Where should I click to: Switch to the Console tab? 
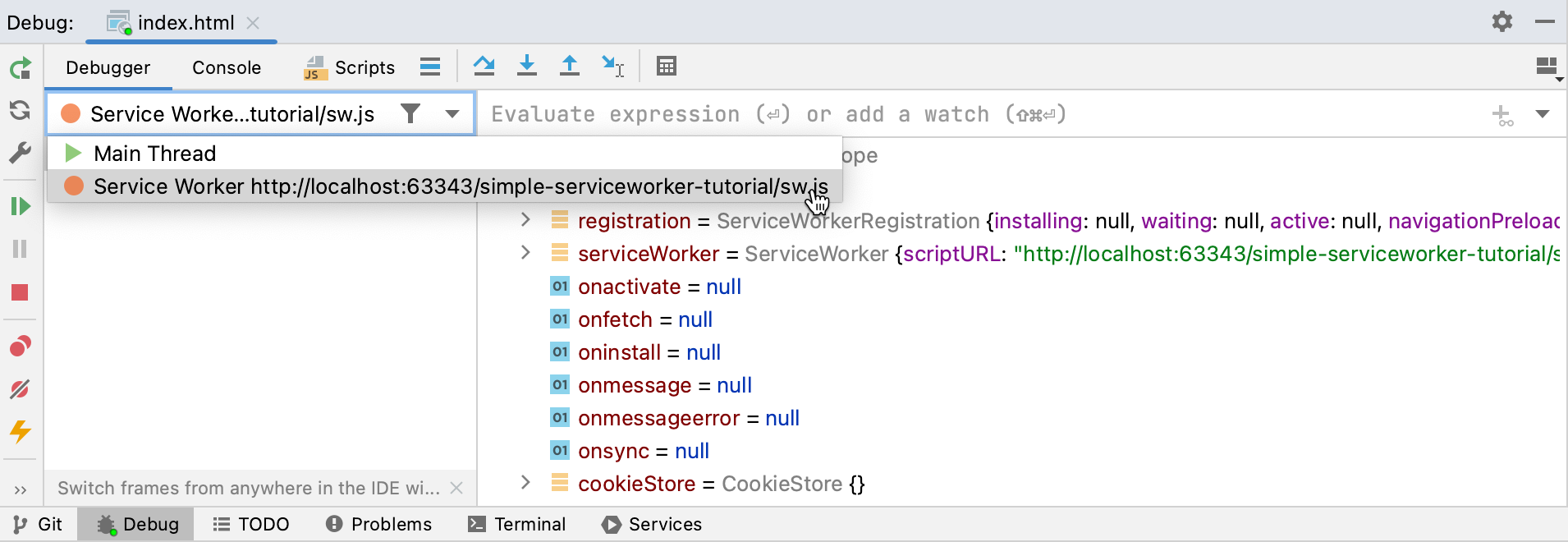click(227, 67)
